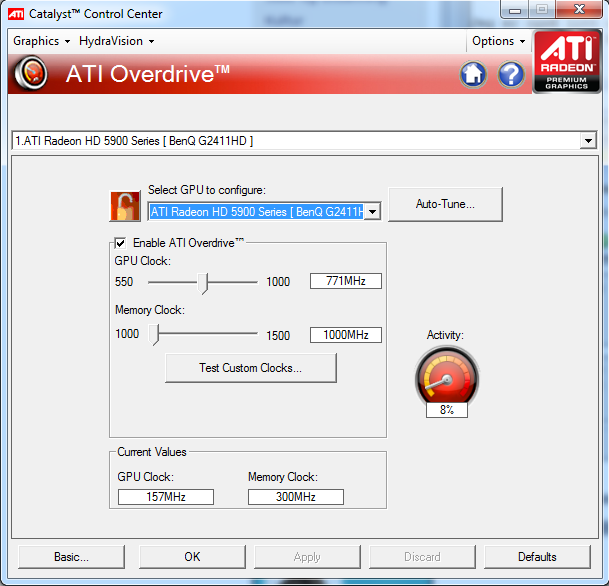Viewport: 609px width, 586px height.
Task: Click the Basic button
Action: [x=71, y=557]
